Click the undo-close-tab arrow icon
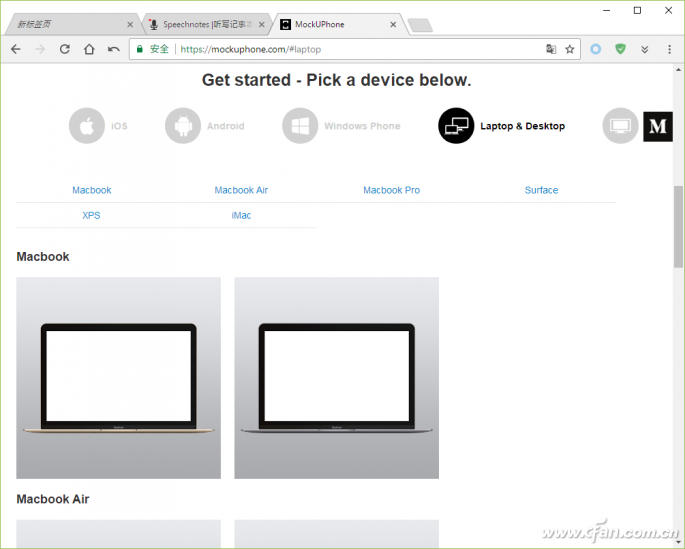 pos(114,49)
